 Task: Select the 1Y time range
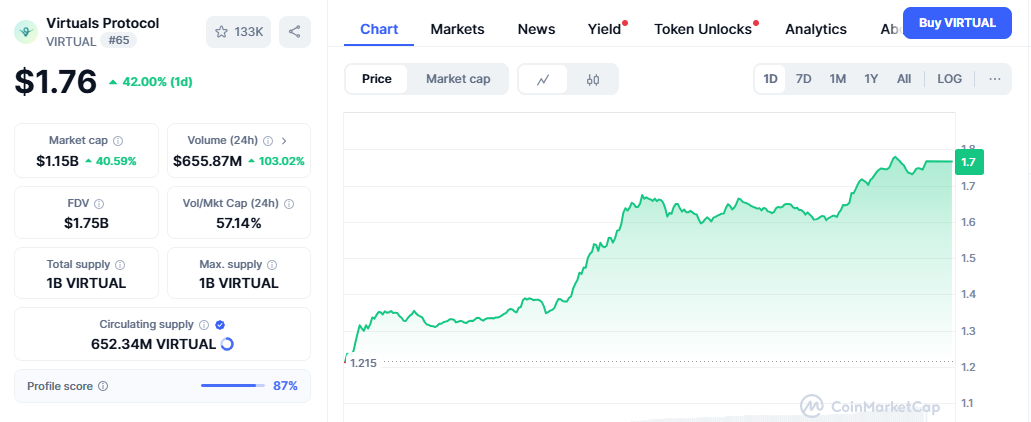point(871,79)
